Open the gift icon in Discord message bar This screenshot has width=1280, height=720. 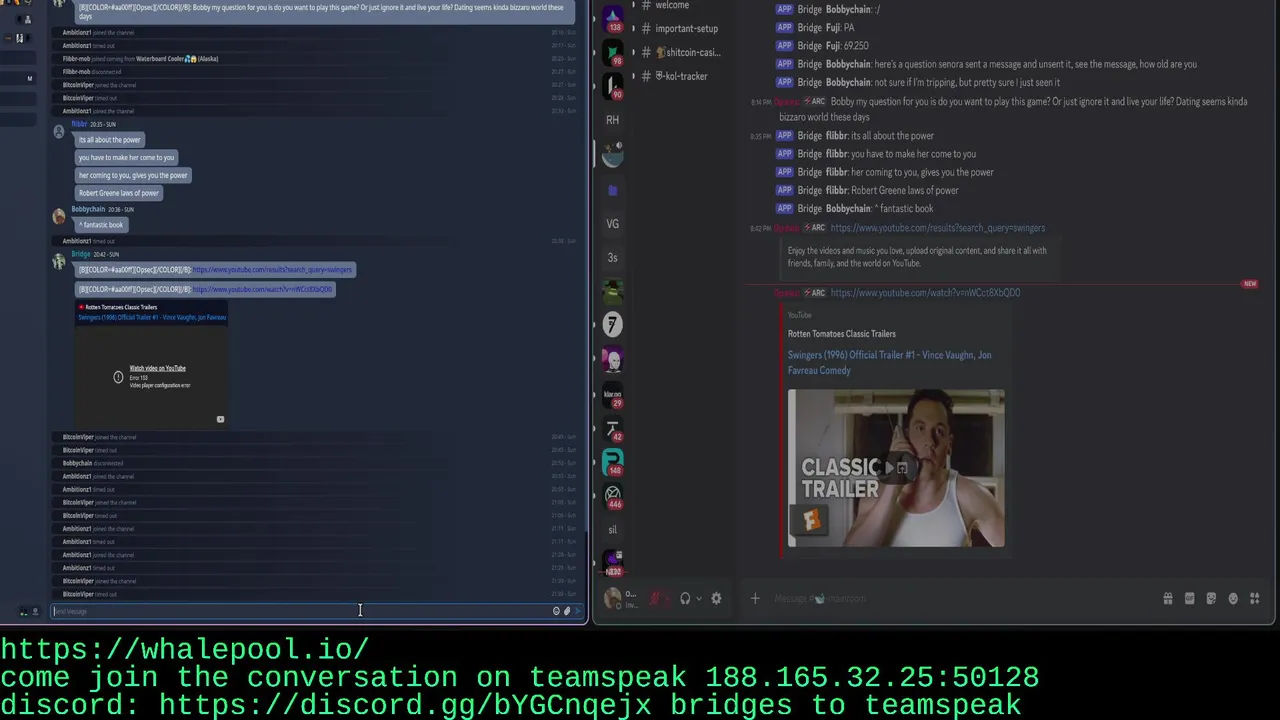(x=1168, y=599)
